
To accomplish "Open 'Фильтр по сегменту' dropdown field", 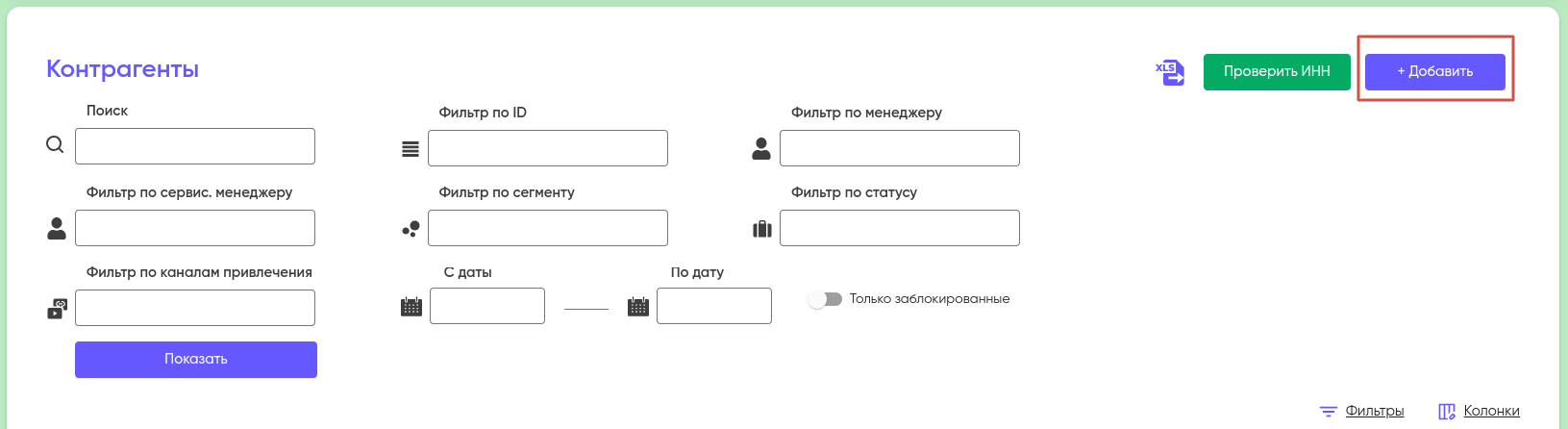I will tap(547, 228).
